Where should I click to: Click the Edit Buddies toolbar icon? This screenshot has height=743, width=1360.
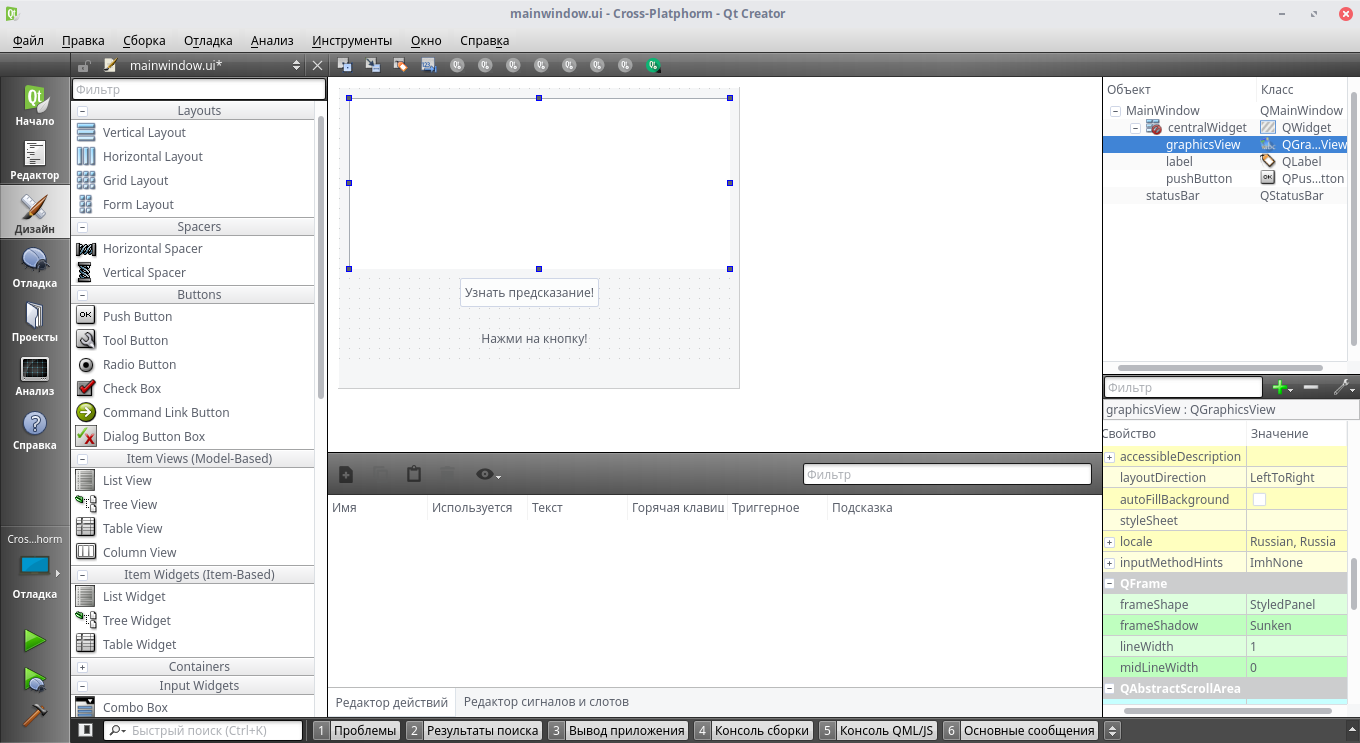tap(401, 65)
